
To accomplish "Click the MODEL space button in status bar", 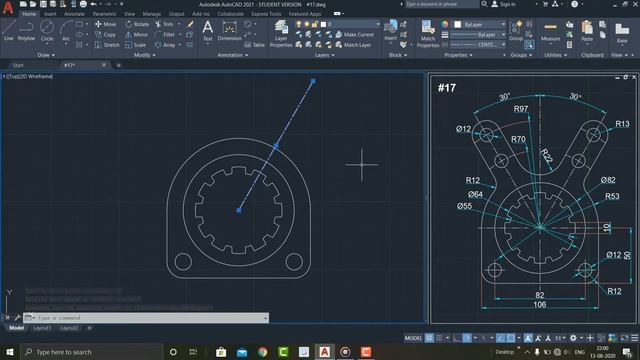I will pyautogui.click(x=413, y=338).
